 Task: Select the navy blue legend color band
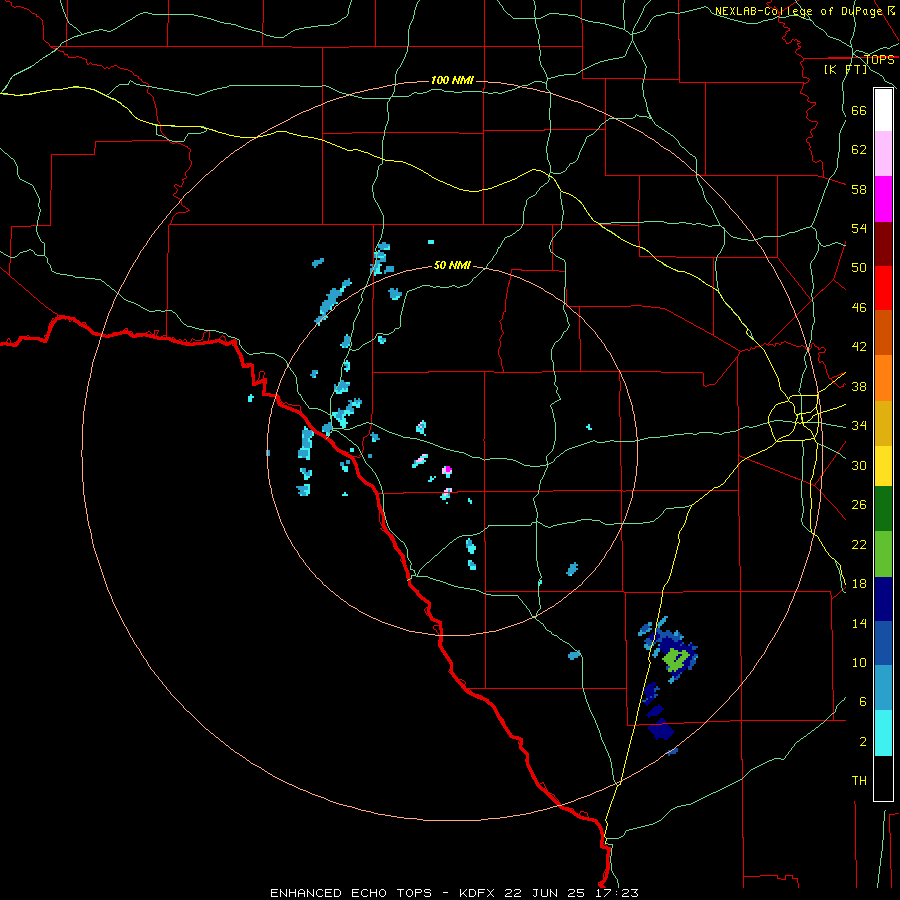(883, 599)
